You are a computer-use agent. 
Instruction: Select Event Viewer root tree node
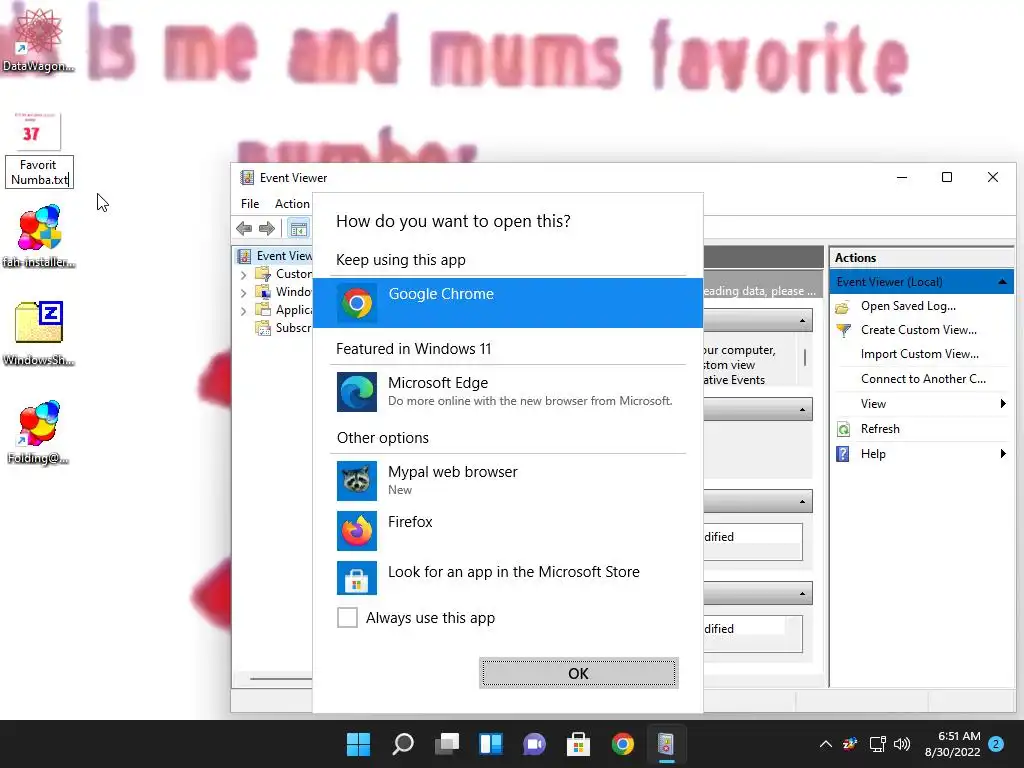(274, 256)
